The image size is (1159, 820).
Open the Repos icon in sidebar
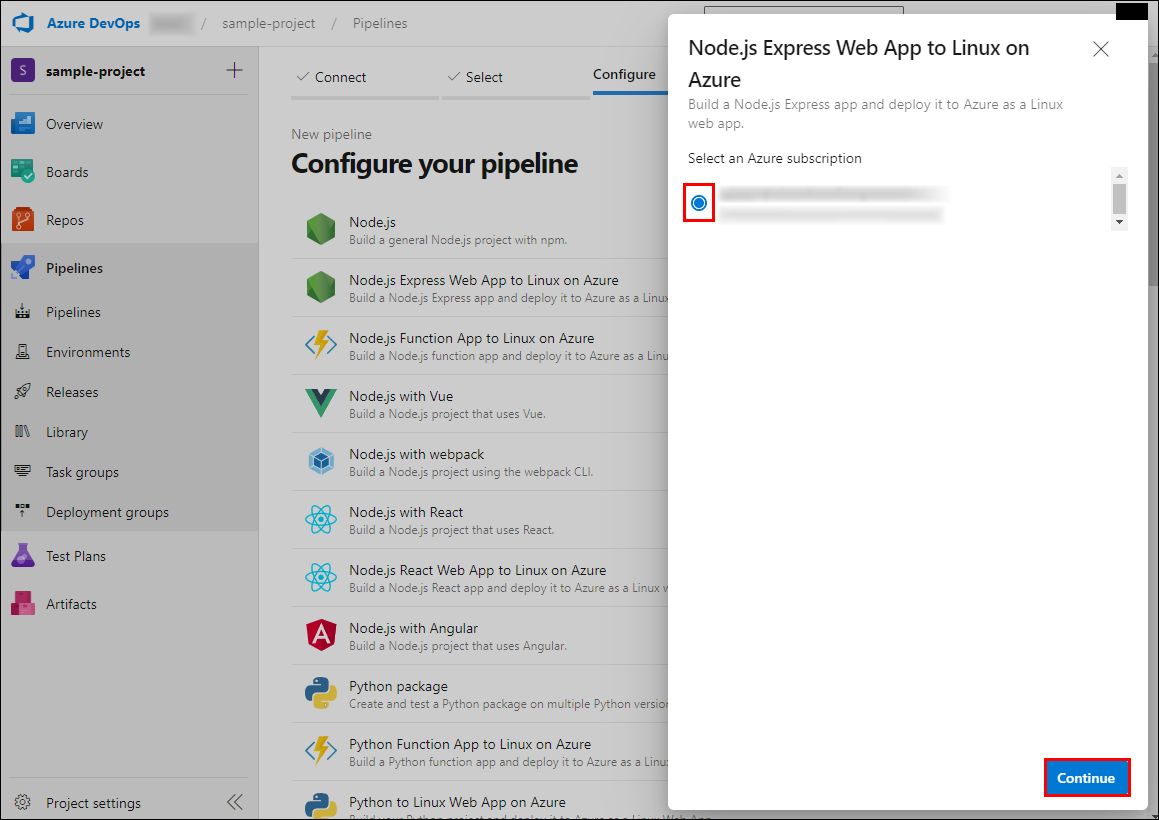tap(23, 220)
